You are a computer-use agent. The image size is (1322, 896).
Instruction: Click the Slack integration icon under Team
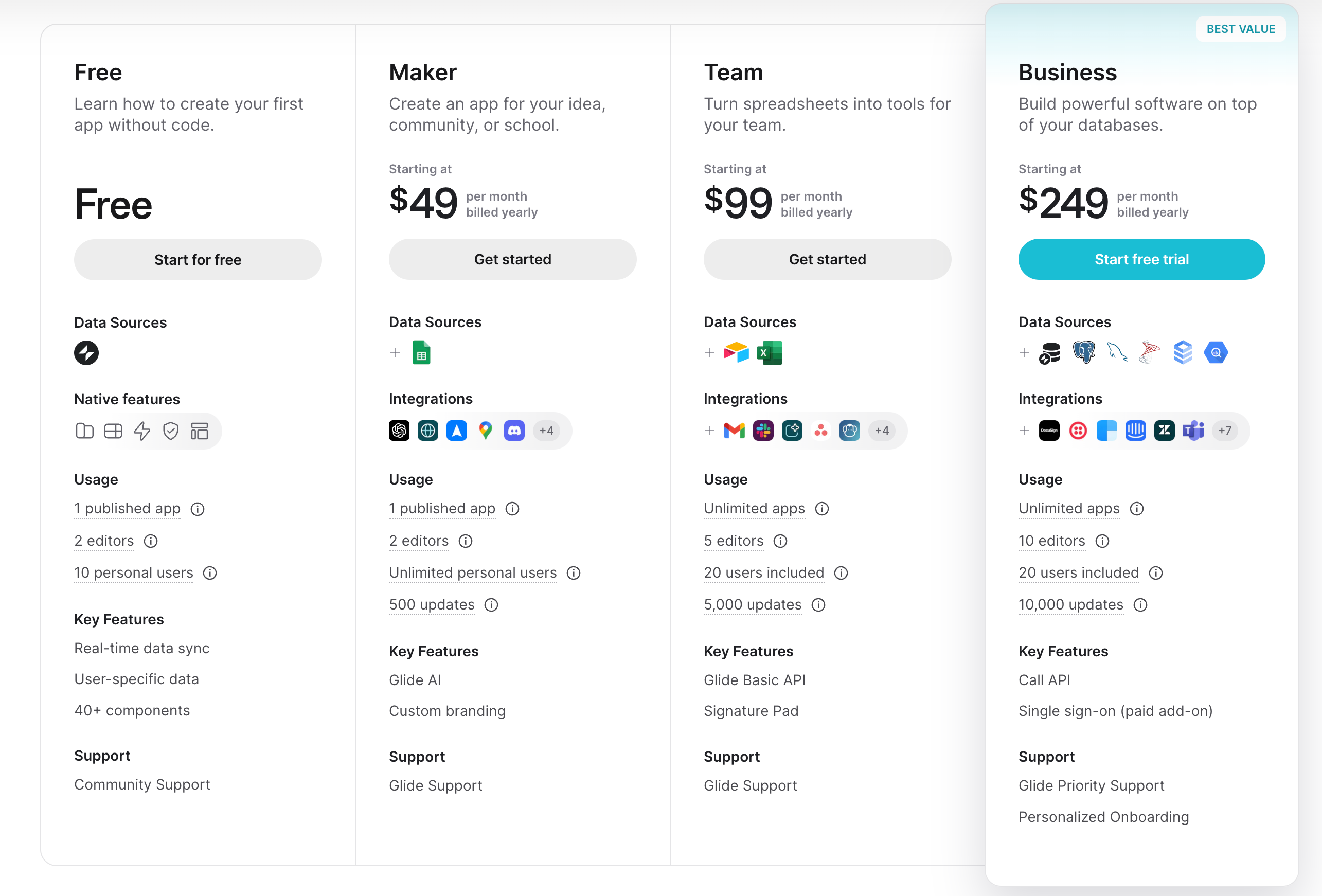763,431
